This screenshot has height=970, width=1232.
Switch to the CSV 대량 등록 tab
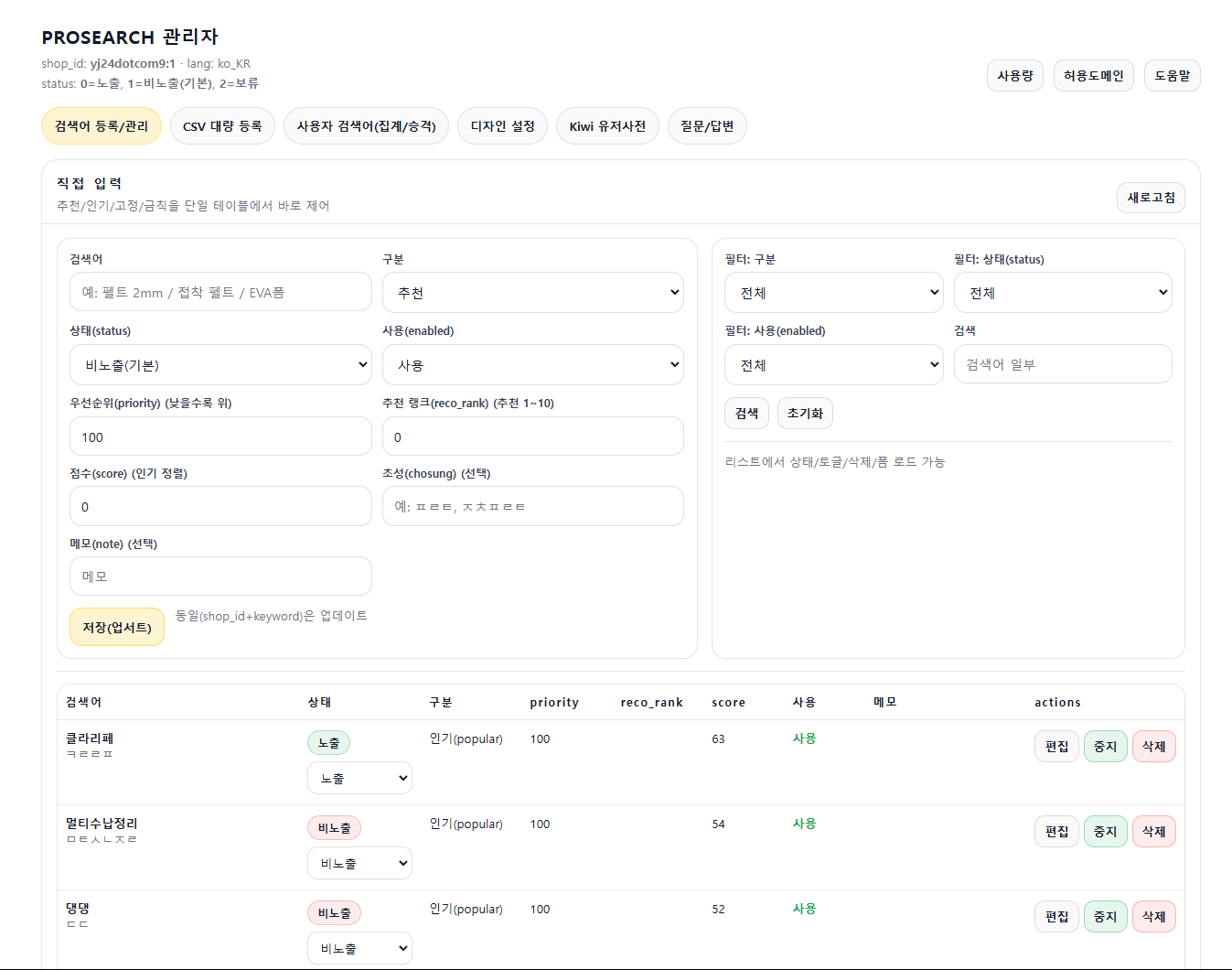pyautogui.click(x=222, y=125)
